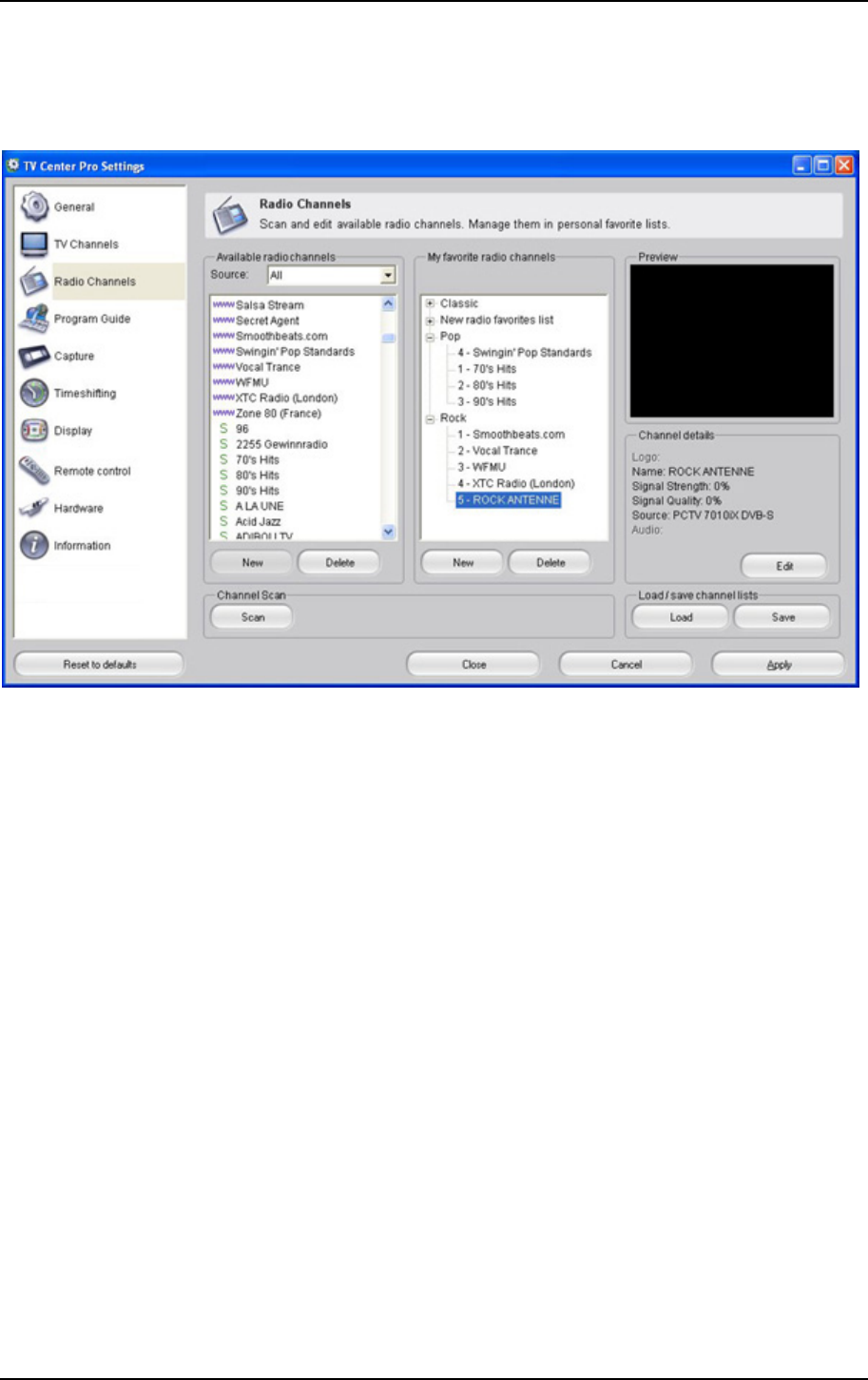Image resolution: width=868 pixels, height=1380 pixels.
Task: Collapse the Pop favorites list
Action: [431, 337]
